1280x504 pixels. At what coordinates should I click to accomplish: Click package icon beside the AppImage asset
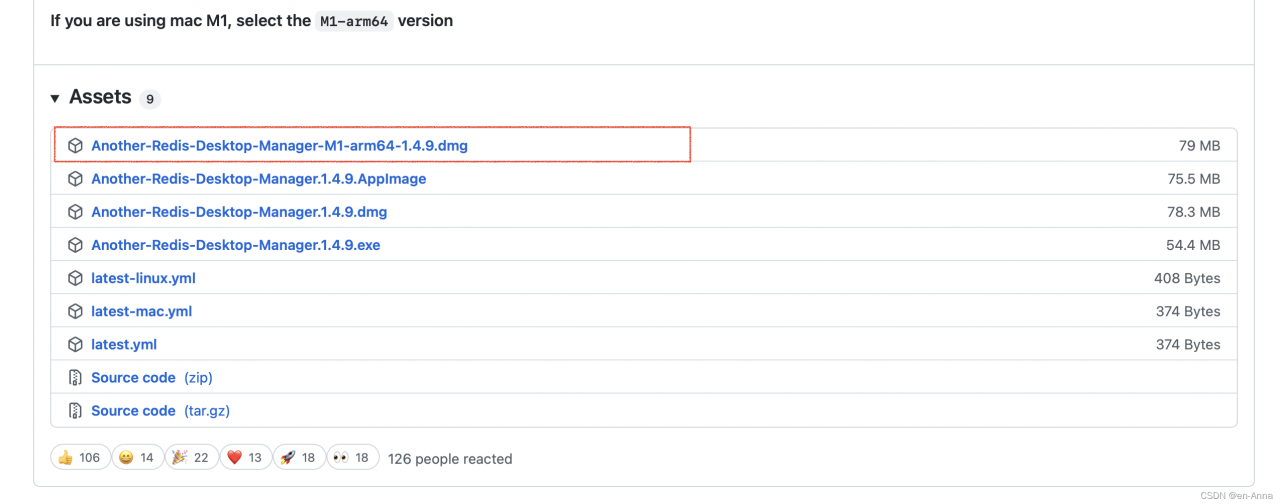tap(75, 179)
